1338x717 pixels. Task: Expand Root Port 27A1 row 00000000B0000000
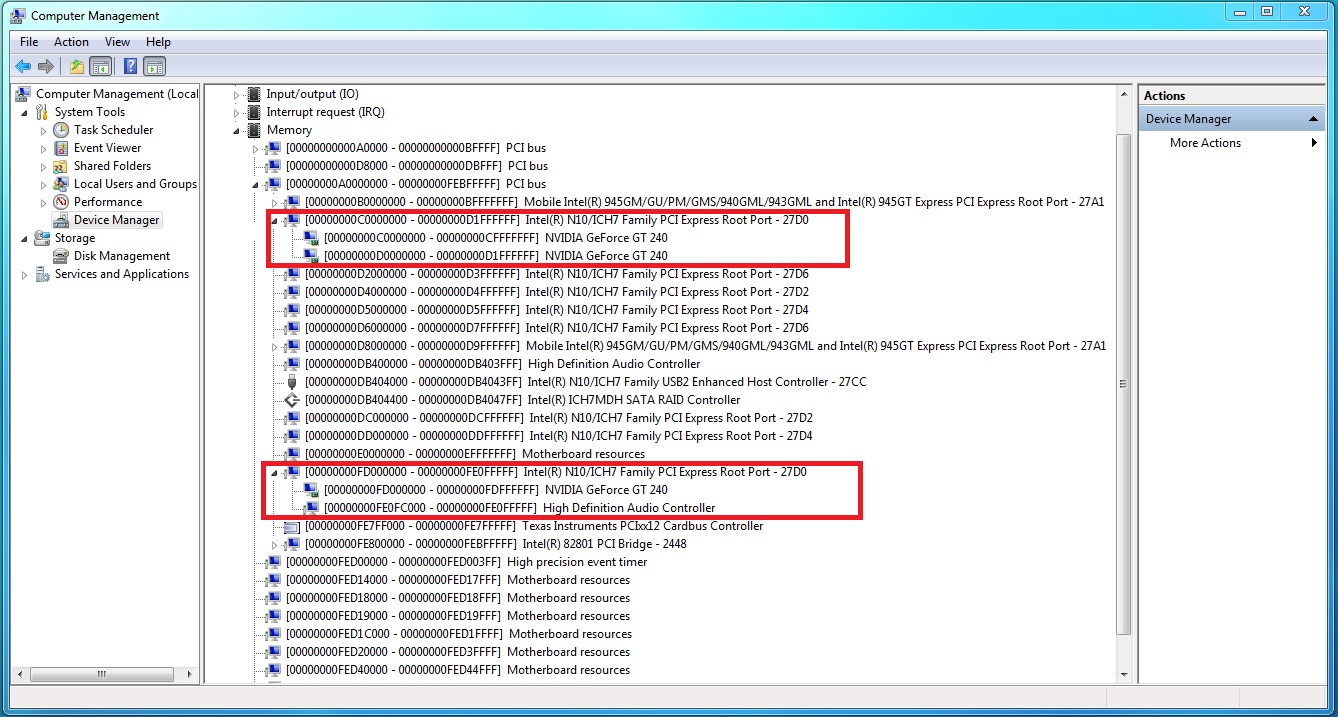275,202
